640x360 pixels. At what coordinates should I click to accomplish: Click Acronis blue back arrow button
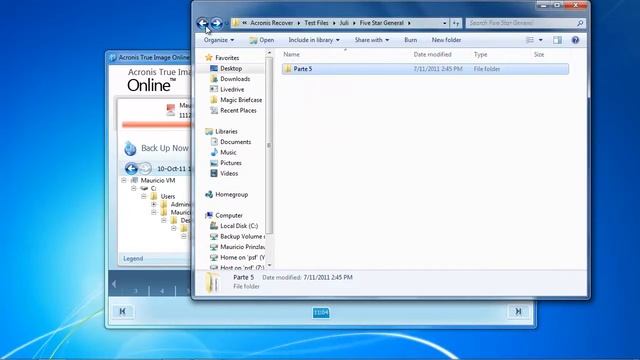click(x=131, y=168)
